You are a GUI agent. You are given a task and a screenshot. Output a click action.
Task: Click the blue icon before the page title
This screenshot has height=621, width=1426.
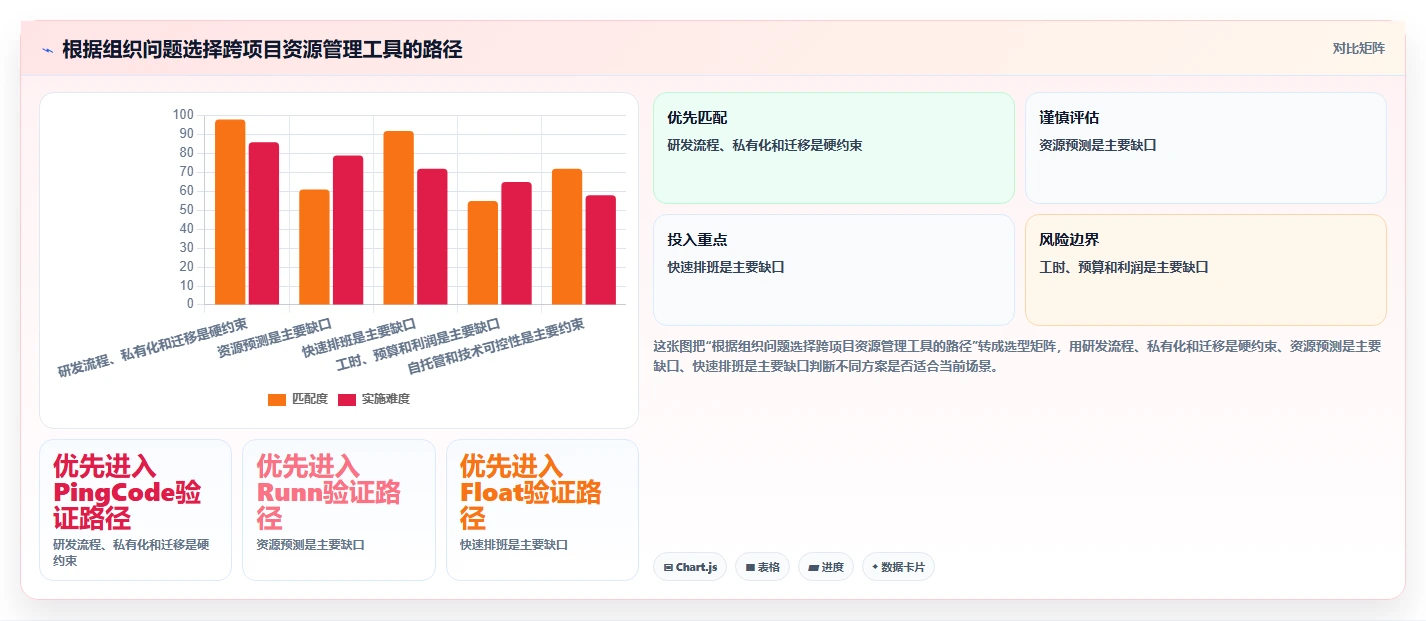(47, 50)
